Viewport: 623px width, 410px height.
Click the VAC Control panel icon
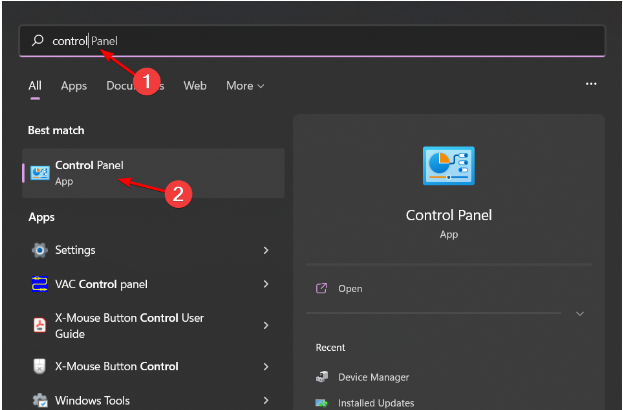click(x=40, y=284)
